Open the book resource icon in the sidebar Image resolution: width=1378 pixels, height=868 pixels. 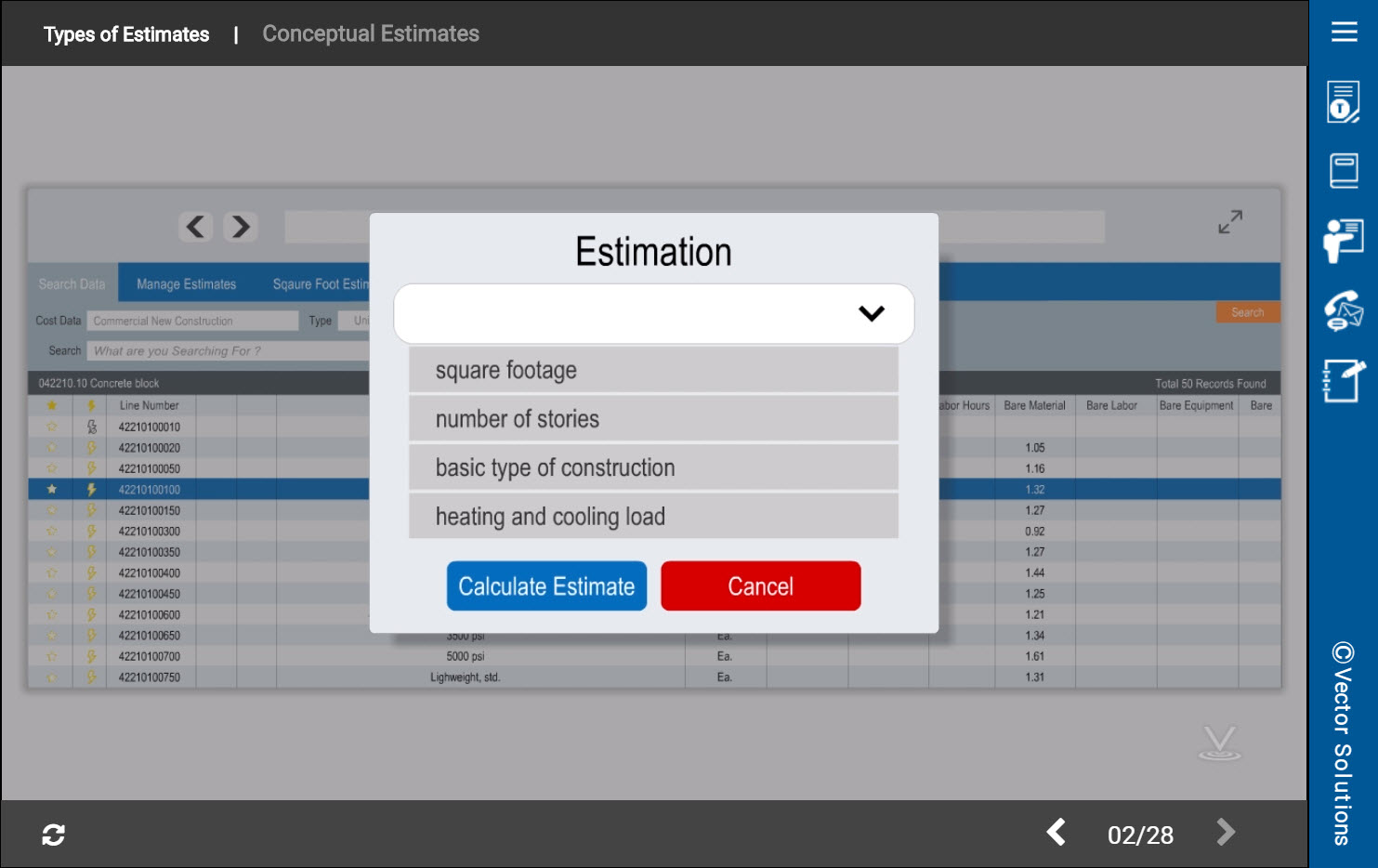1344,171
